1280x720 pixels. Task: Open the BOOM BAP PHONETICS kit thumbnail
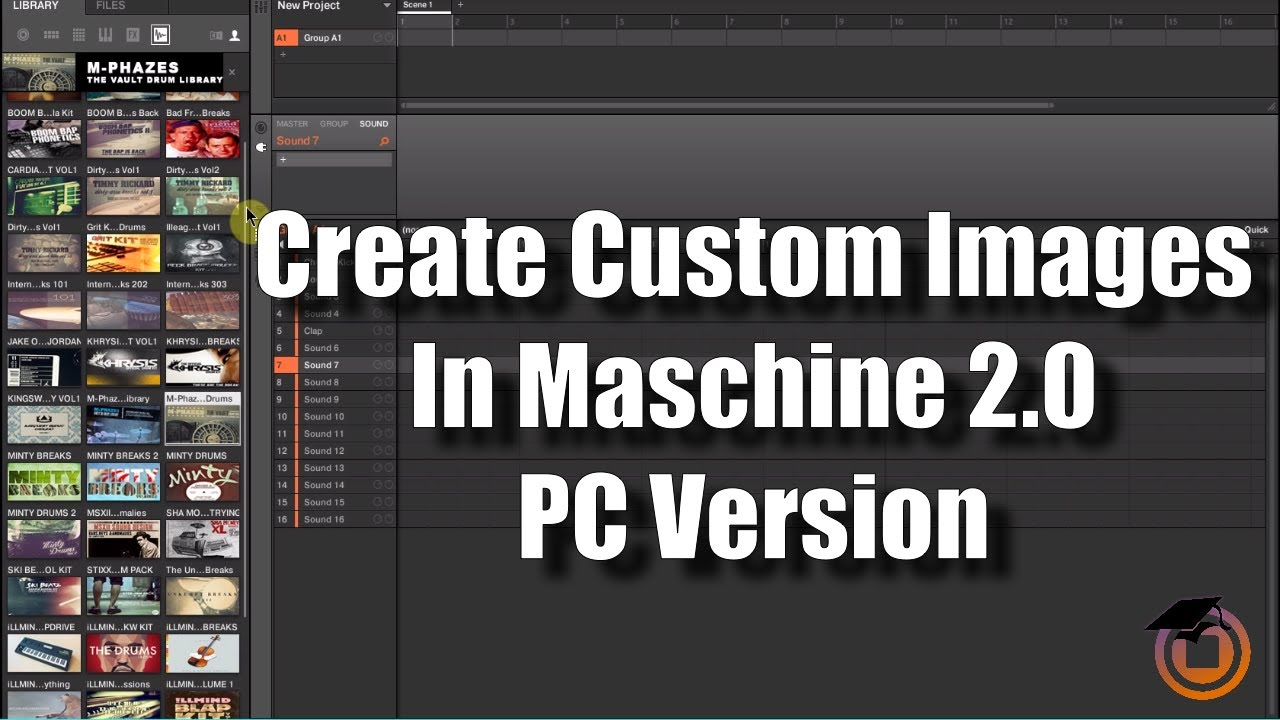pyautogui.click(x=43, y=139)
